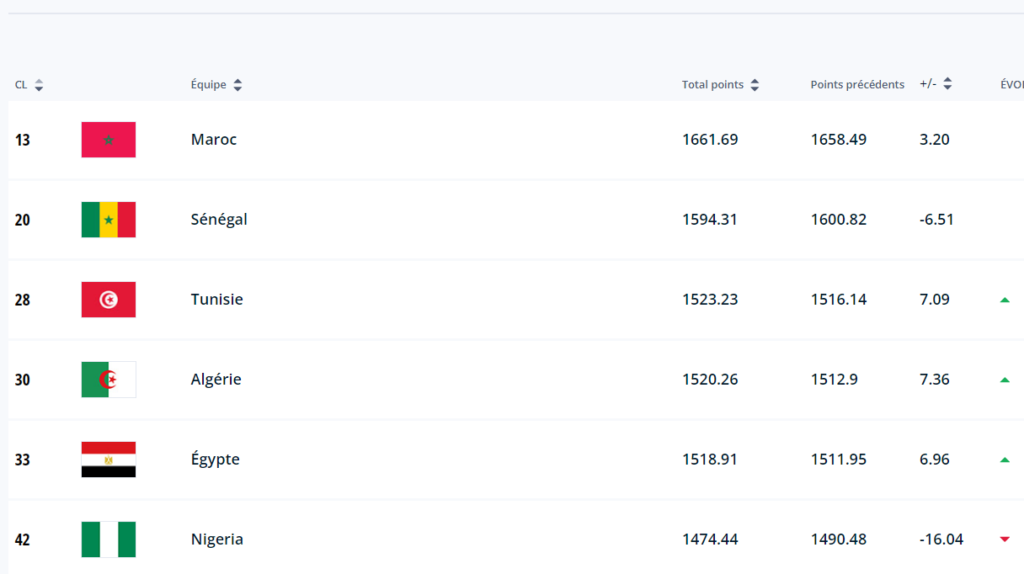The height and width of the screenshot is (574, 1024).
Task: Sort by Total points arrows
Action: pos(755,85)
